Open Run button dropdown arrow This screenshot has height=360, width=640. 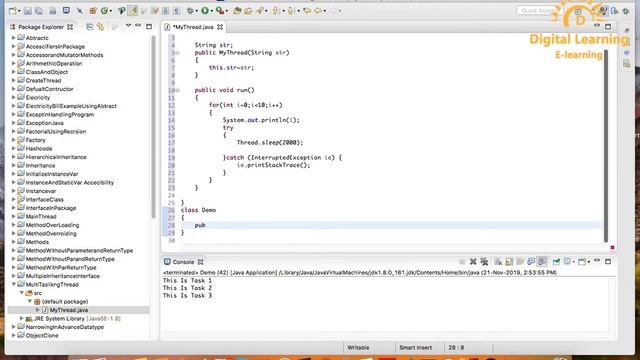pyautogui.click(x=211, y=11)
